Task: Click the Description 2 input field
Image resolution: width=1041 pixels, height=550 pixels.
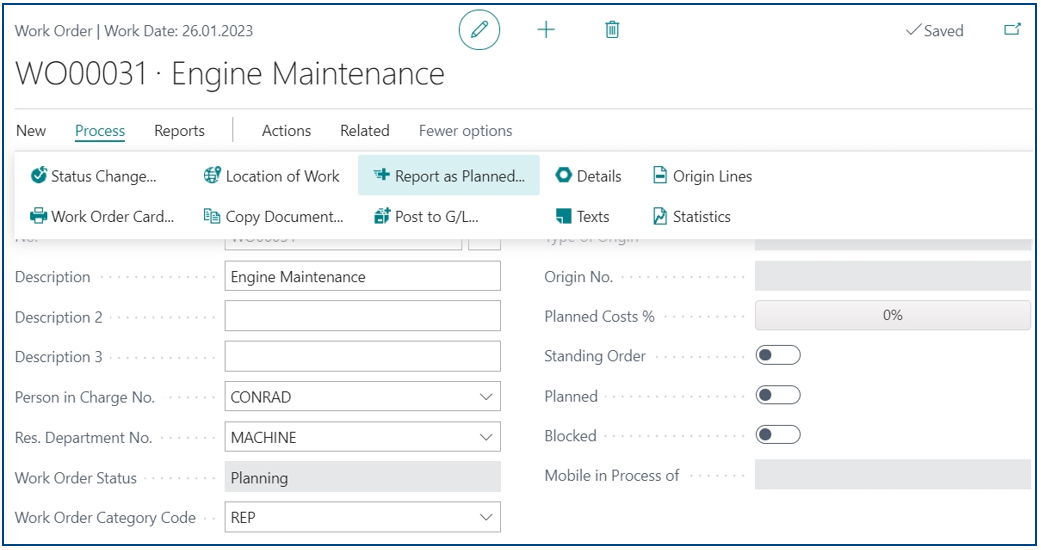Action: coord(362,316)
